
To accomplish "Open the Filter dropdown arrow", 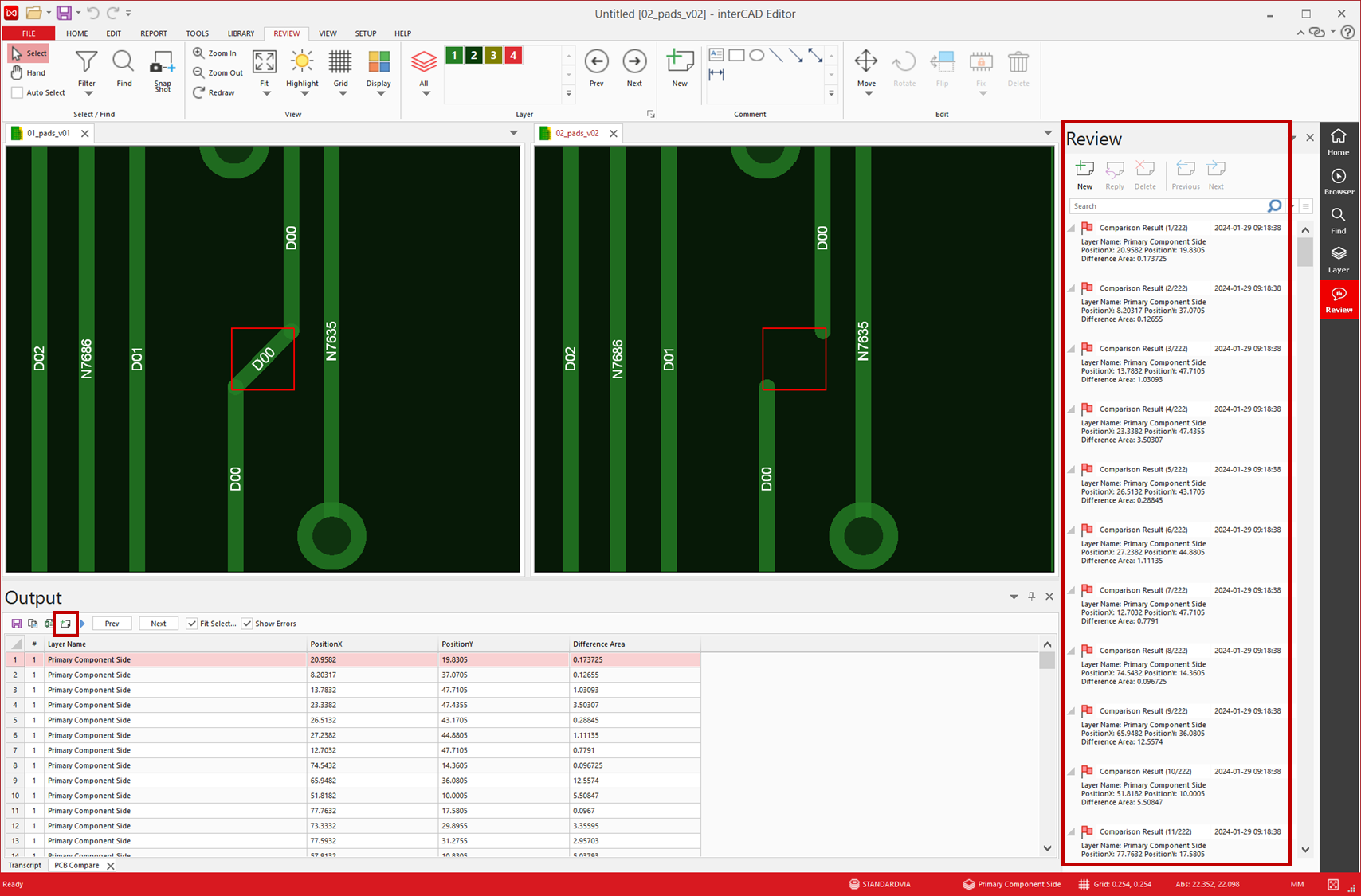I will [88, 93].
